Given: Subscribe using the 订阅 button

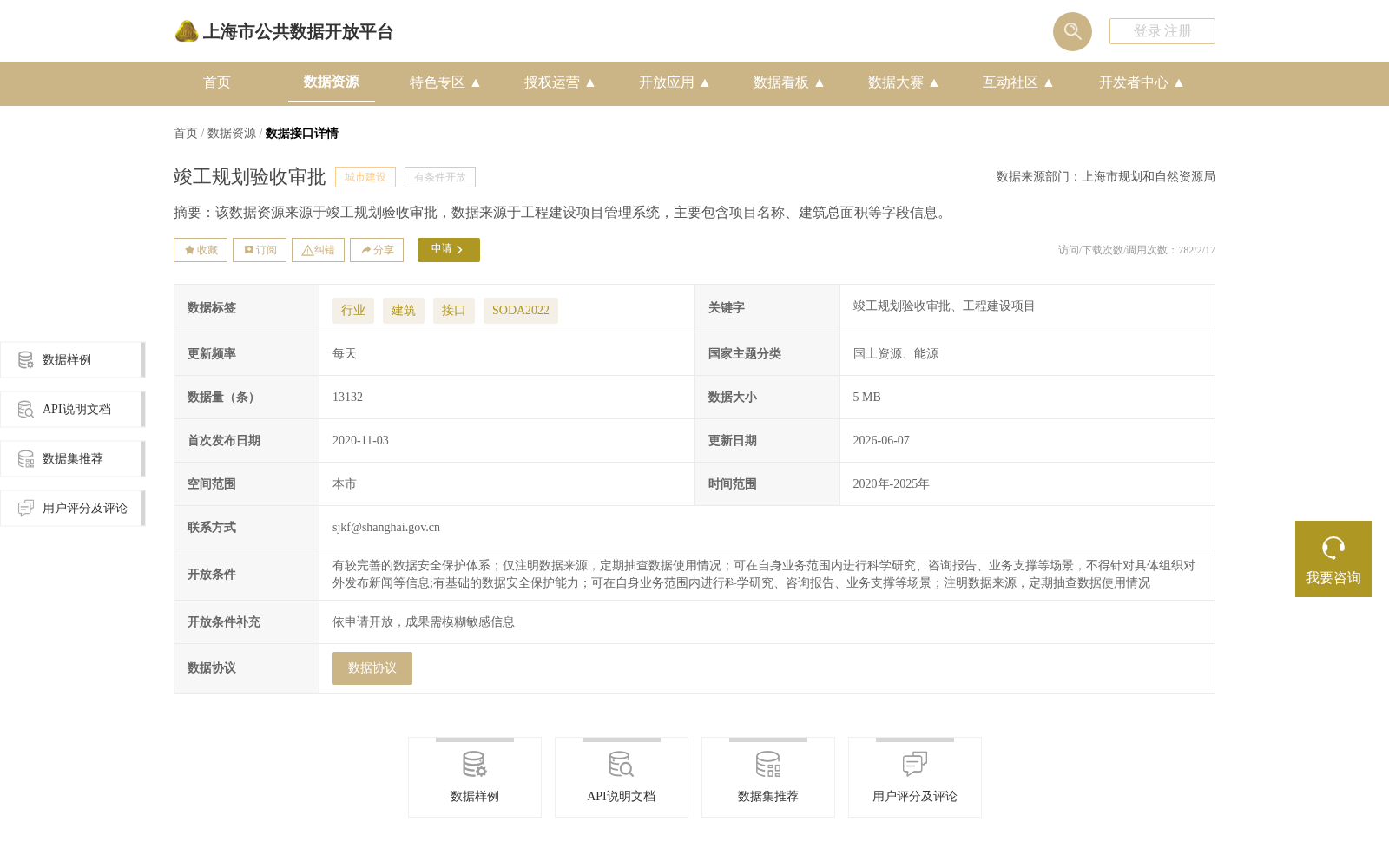Looking at the screenshot, I should 260,250.
